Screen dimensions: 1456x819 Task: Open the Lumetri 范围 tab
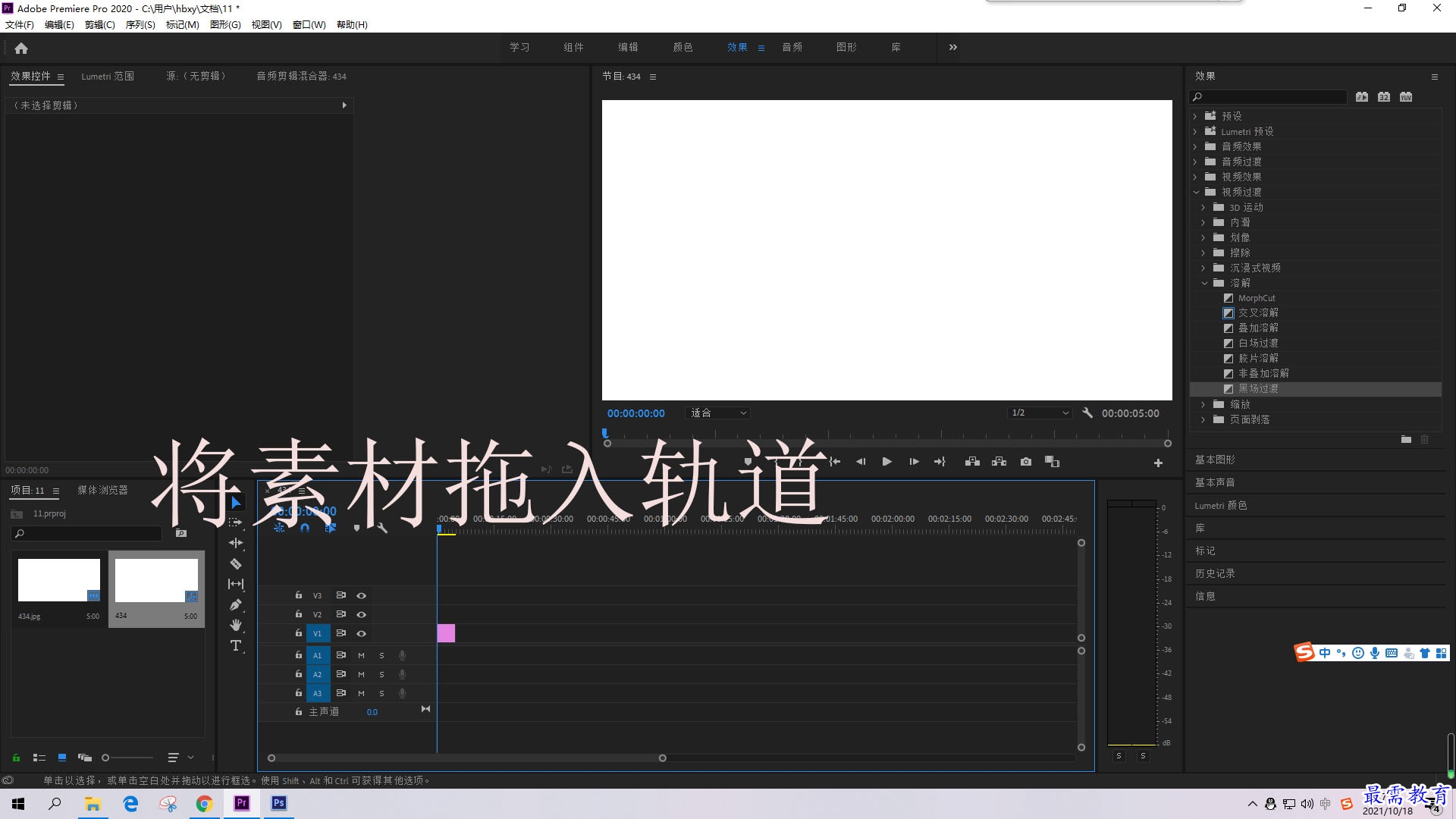point(108,76)
